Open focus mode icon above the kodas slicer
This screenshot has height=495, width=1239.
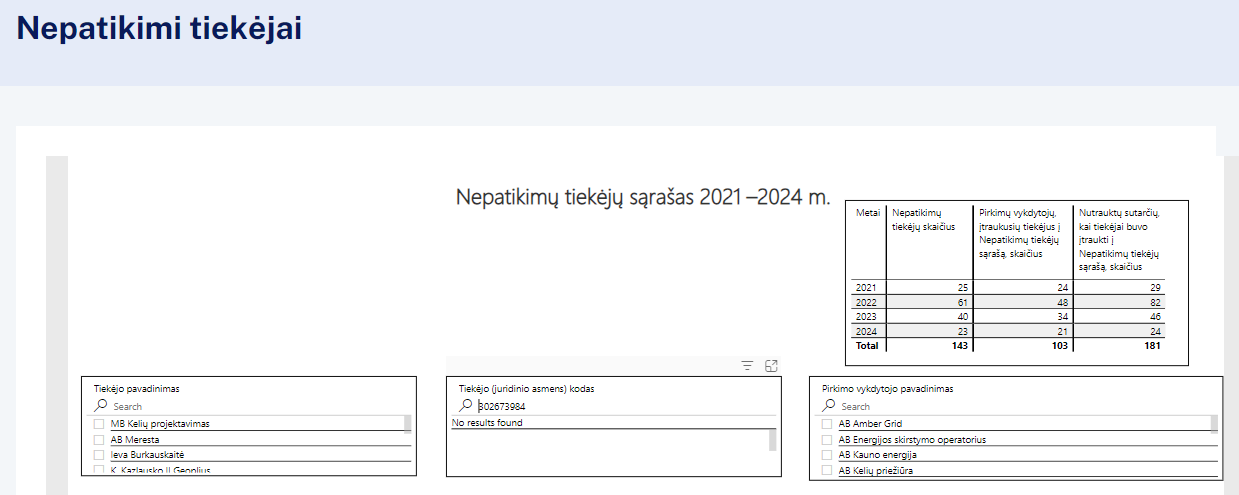point(771,366)
